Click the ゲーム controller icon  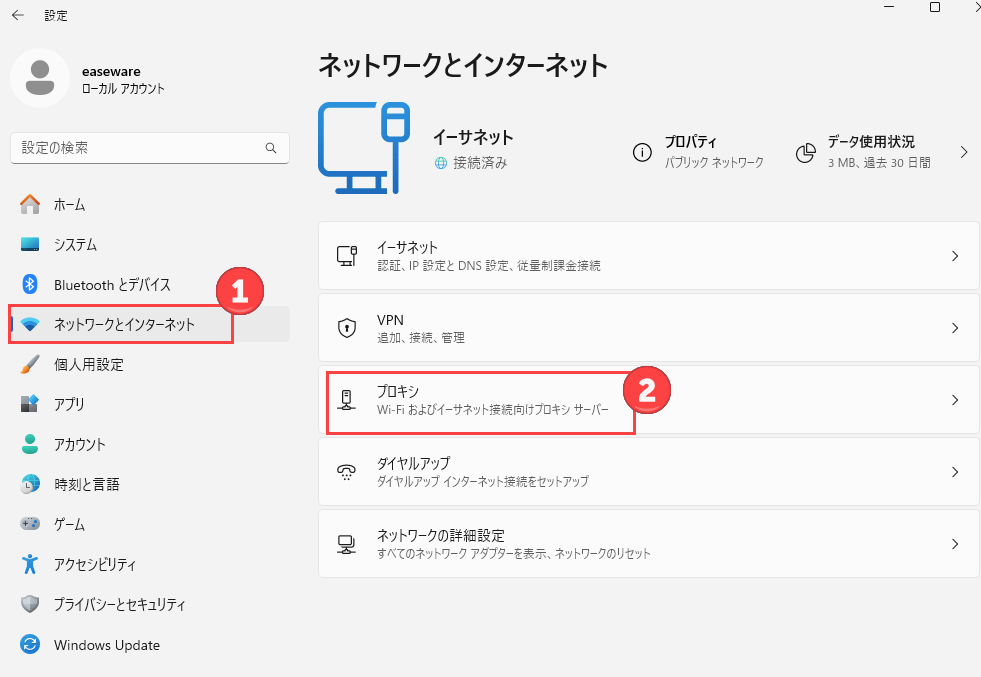pyautogui.click(x=29, y=524)
